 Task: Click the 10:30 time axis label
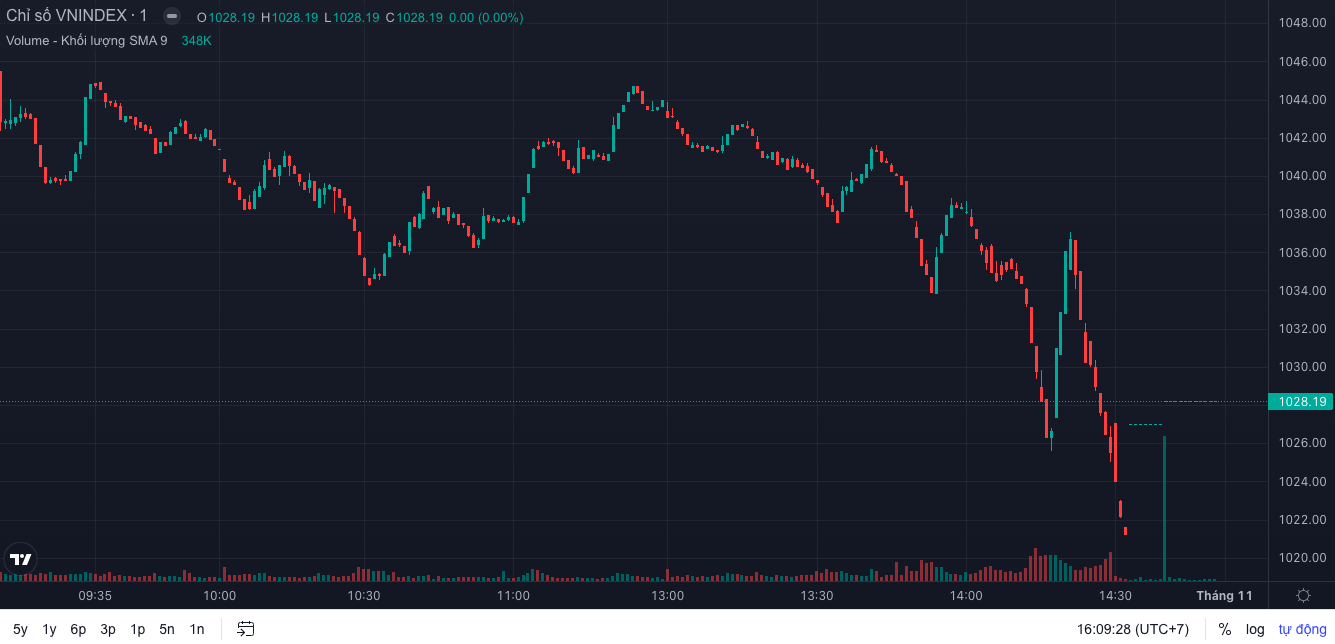pos(364,595)
